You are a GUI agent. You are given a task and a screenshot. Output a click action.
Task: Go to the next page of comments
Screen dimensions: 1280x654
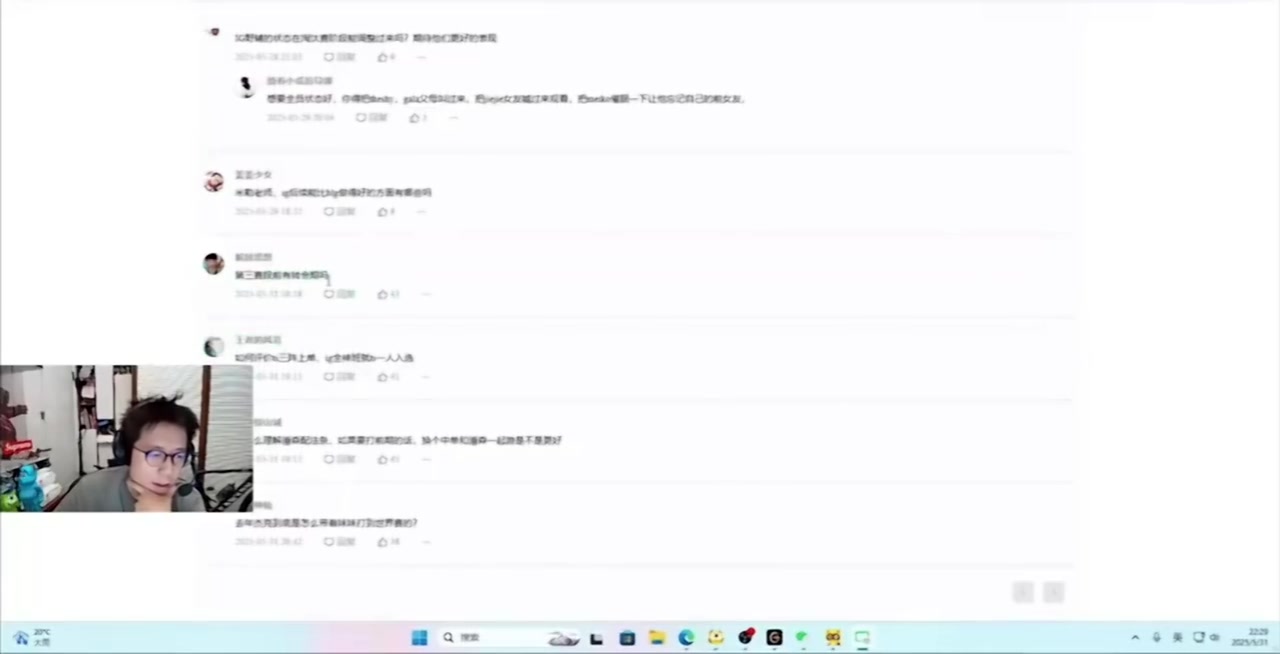[1053, 592]
